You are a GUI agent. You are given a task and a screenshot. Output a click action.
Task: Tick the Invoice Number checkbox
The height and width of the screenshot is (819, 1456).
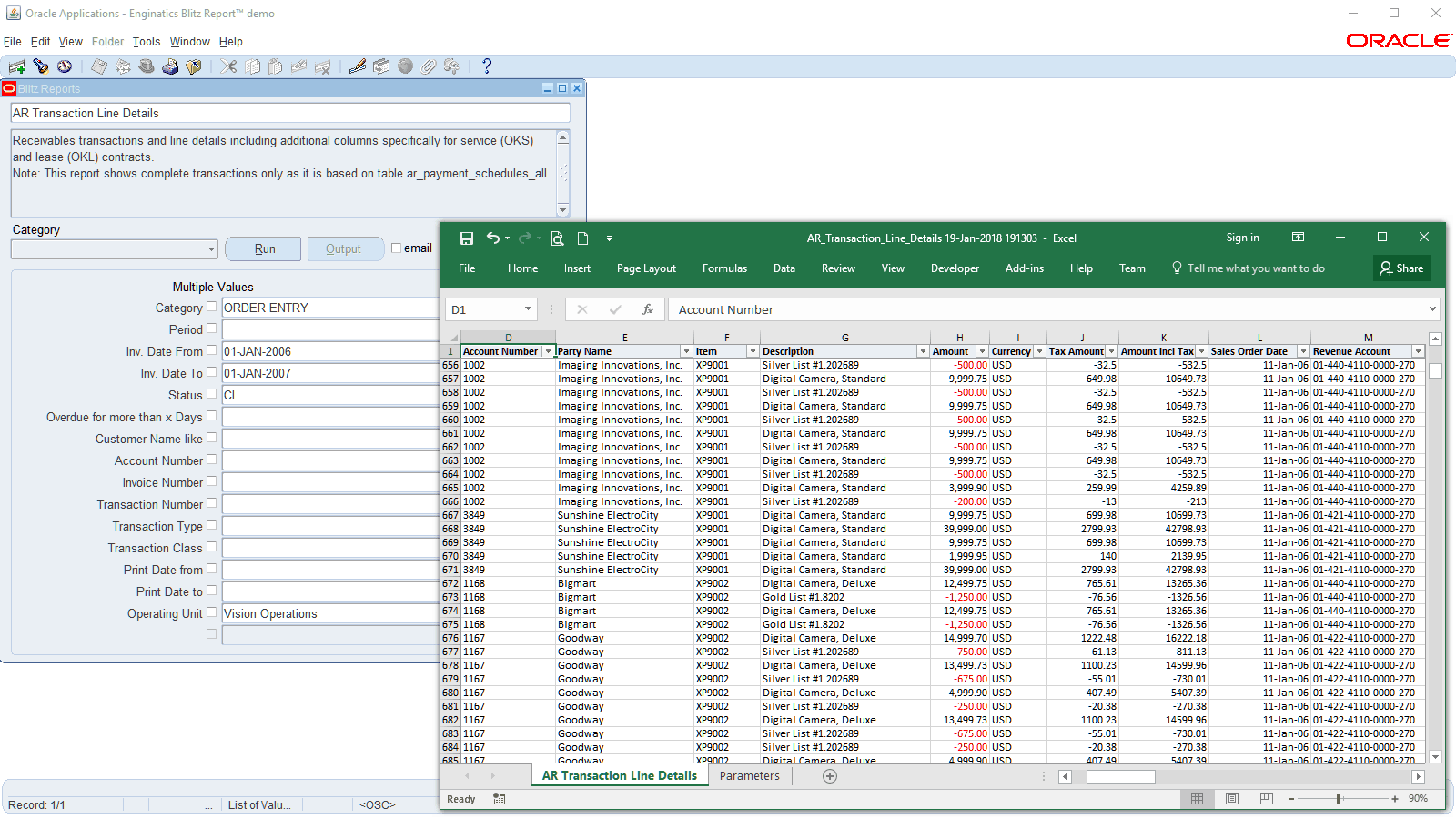tap(212, 481)
